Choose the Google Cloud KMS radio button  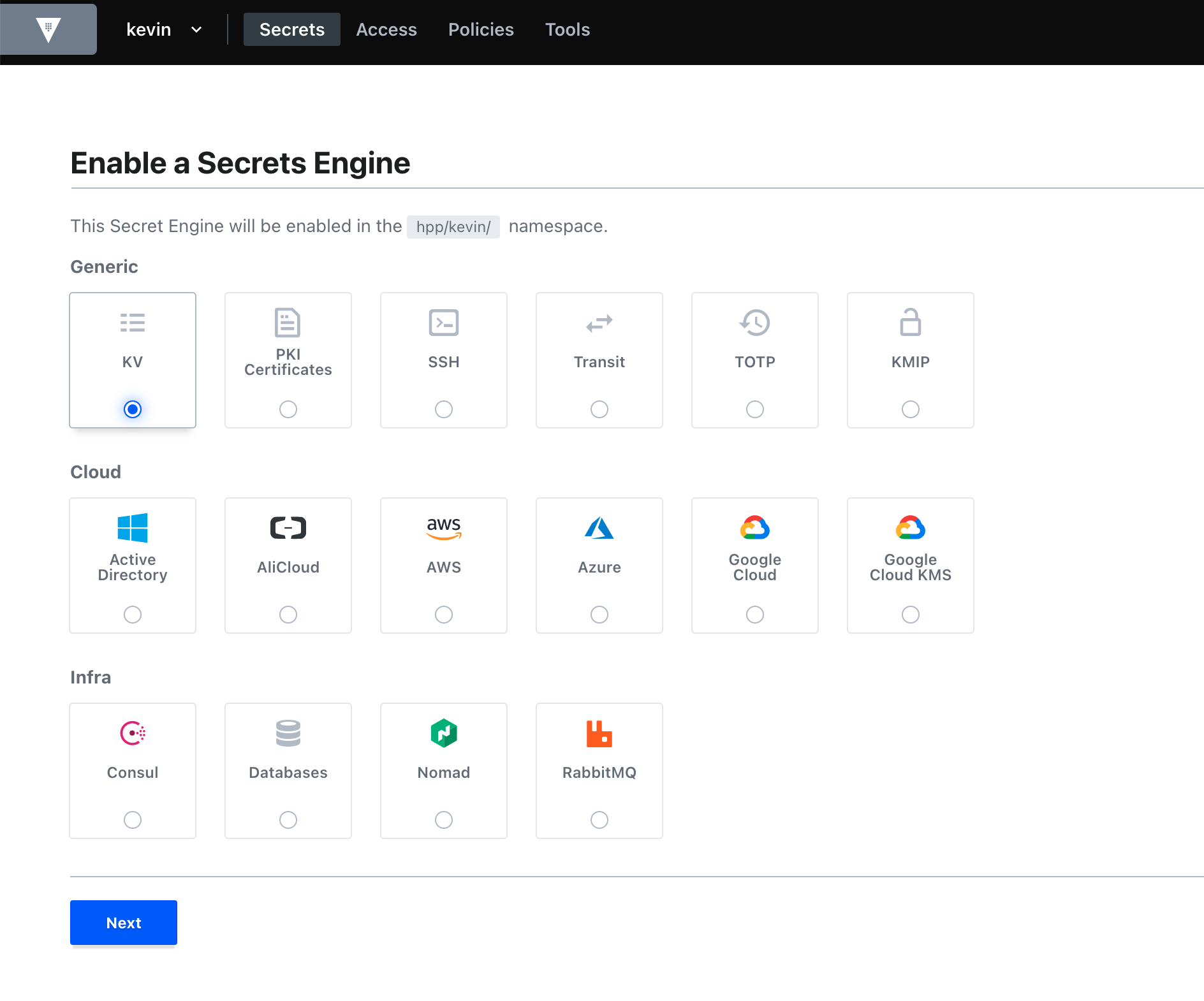[911, 615]
